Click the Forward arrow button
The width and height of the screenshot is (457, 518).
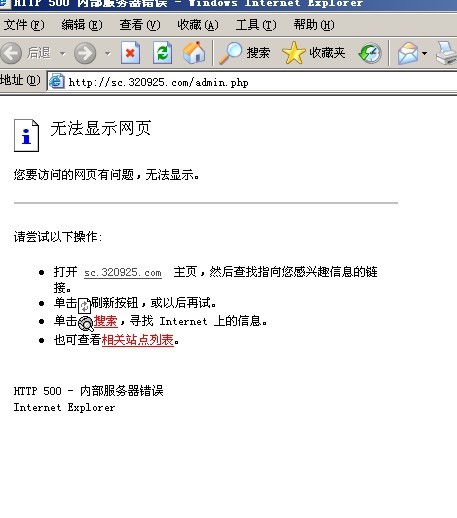pos(85,53)
